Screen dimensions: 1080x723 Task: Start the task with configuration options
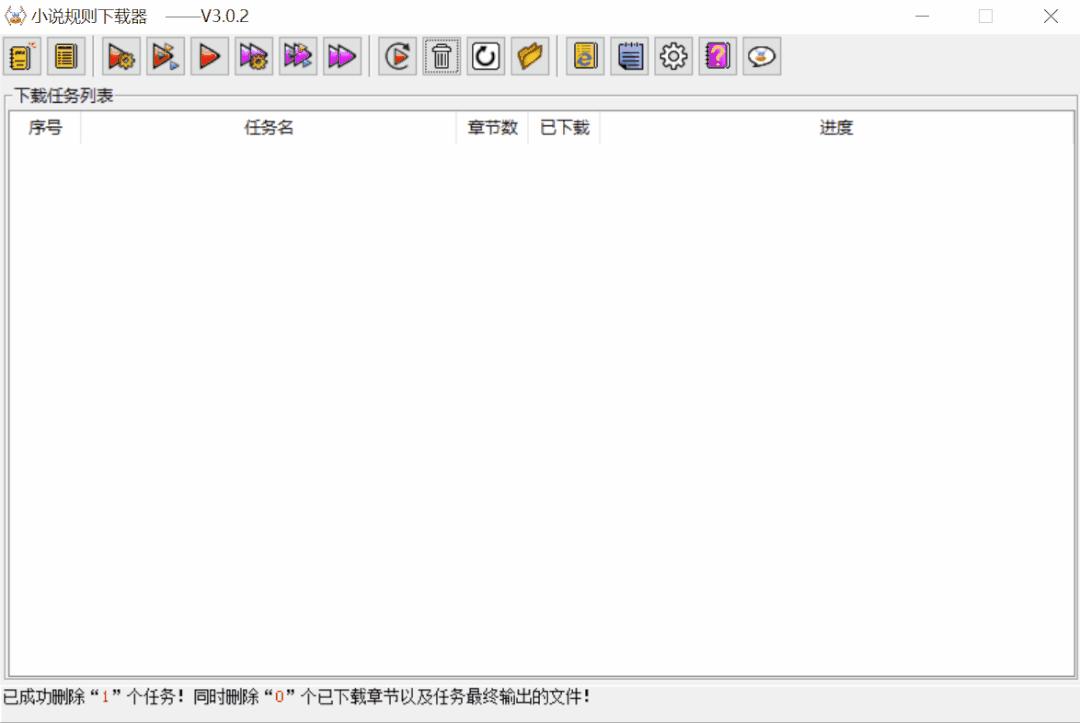pos(120,56)
